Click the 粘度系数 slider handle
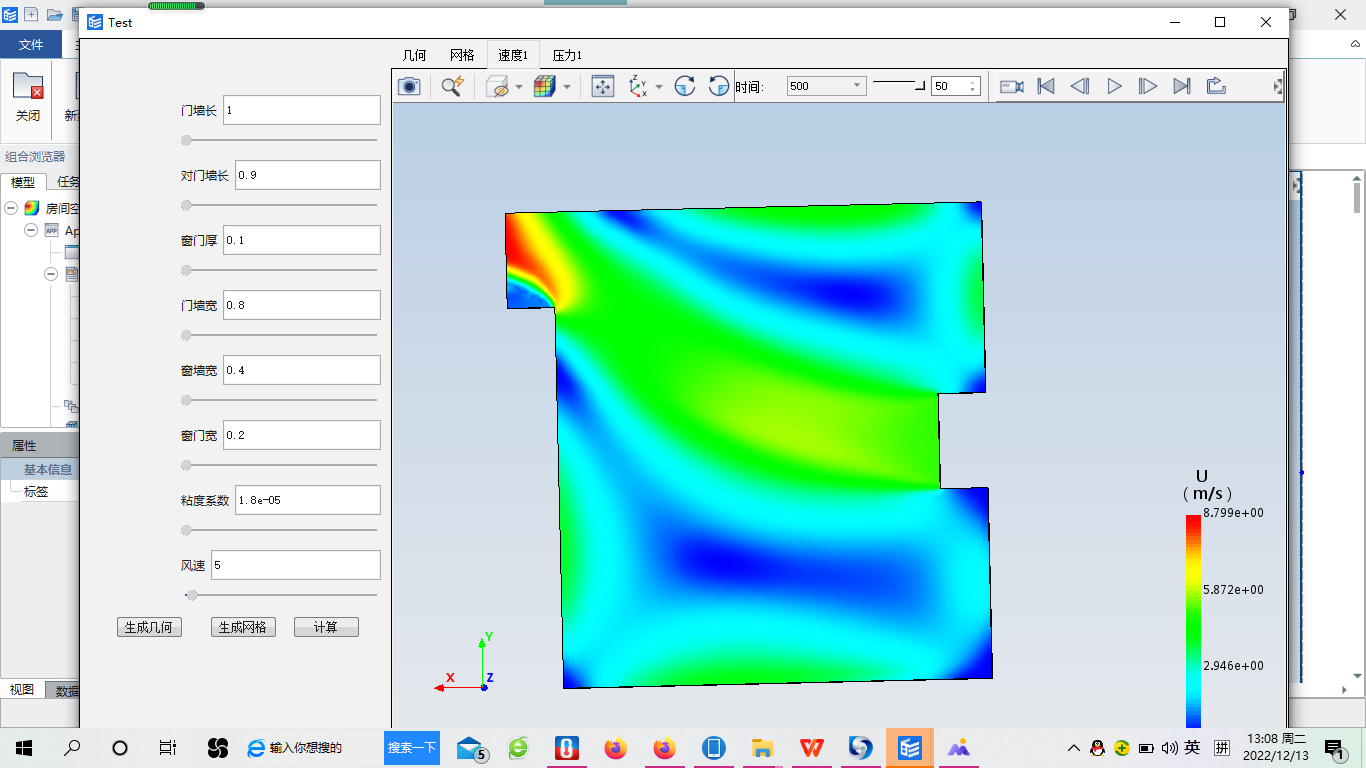This screenshot has width=1366, height=768. tap(186, 530)
